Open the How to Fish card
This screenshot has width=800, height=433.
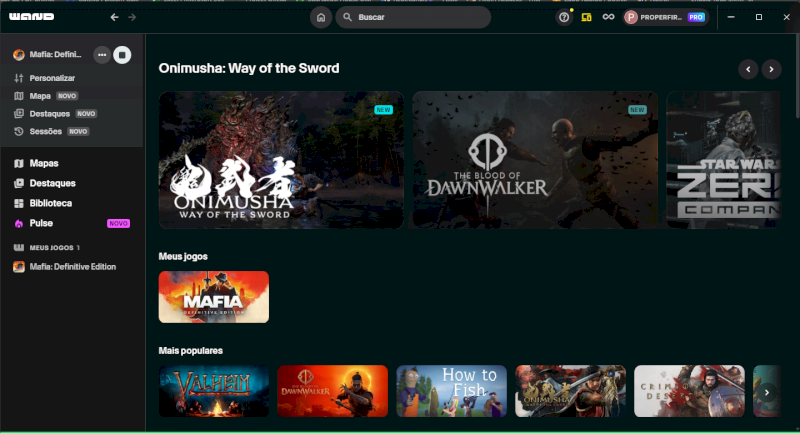pos(452,391)
